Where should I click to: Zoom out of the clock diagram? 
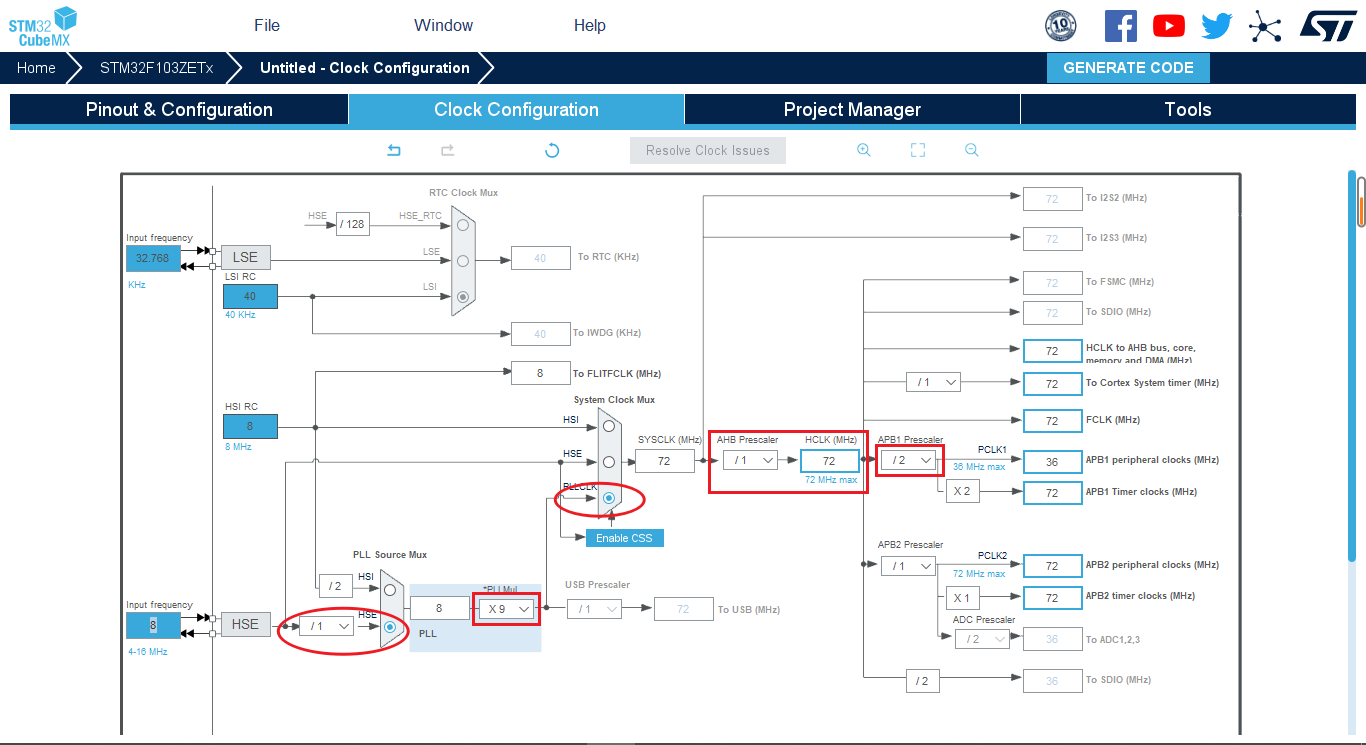click(x=971, y=150)
